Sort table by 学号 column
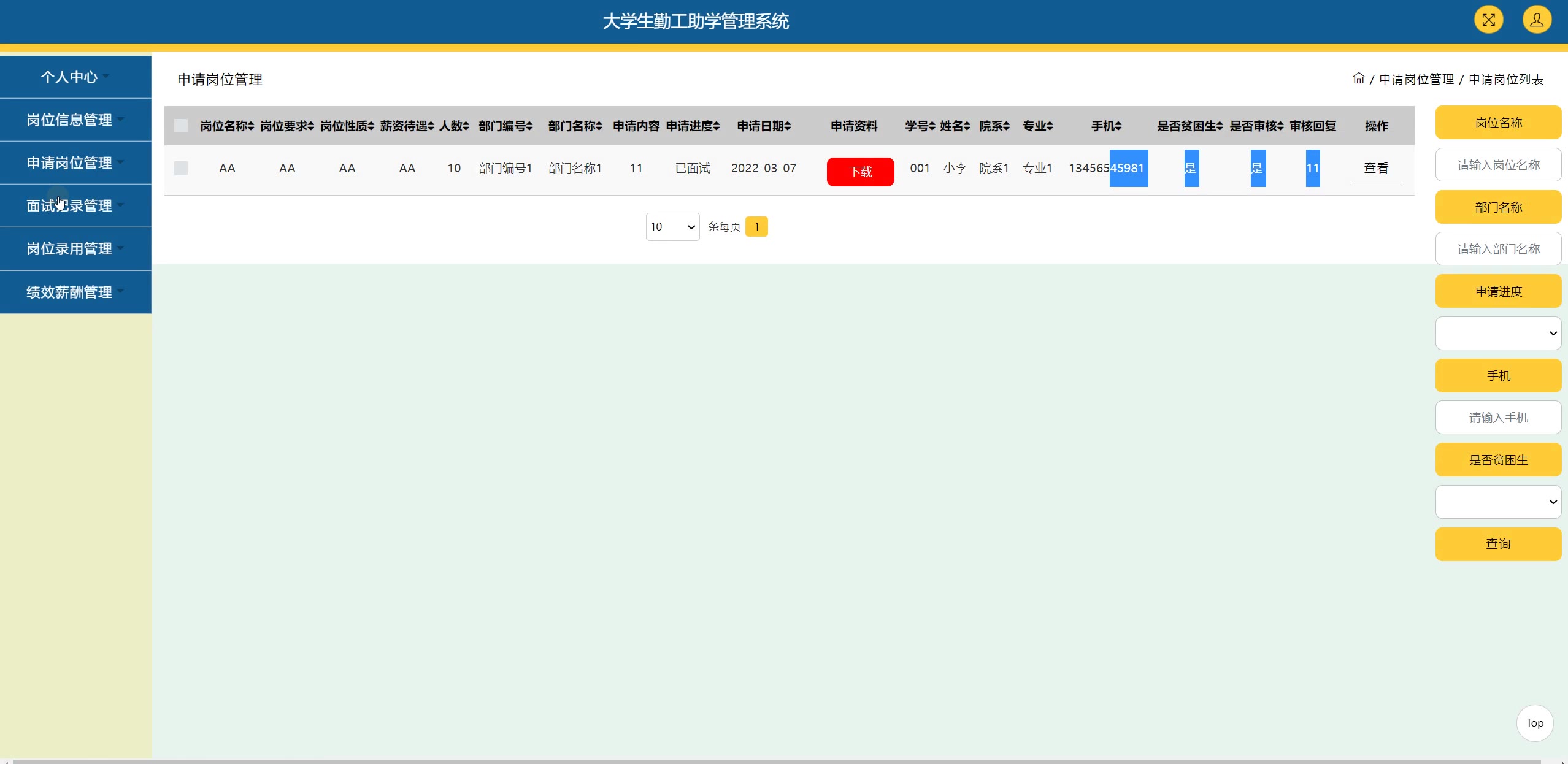The width and height of the screenshot is (1568, 764). point(920,126)
